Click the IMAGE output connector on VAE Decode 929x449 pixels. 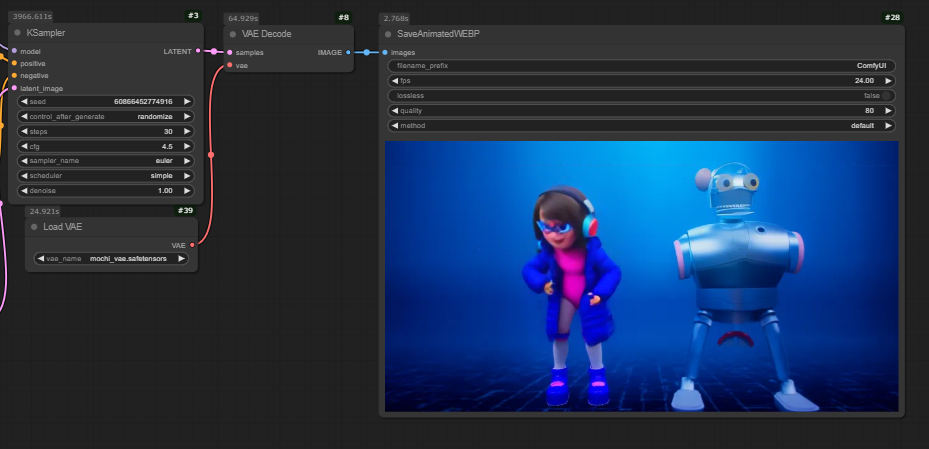(x=348, y=52)
